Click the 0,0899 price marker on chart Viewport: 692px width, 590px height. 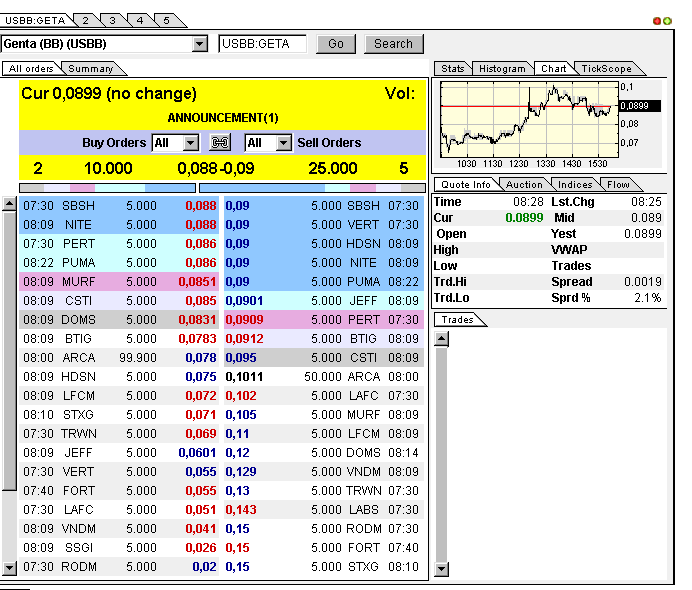point(639,106)
